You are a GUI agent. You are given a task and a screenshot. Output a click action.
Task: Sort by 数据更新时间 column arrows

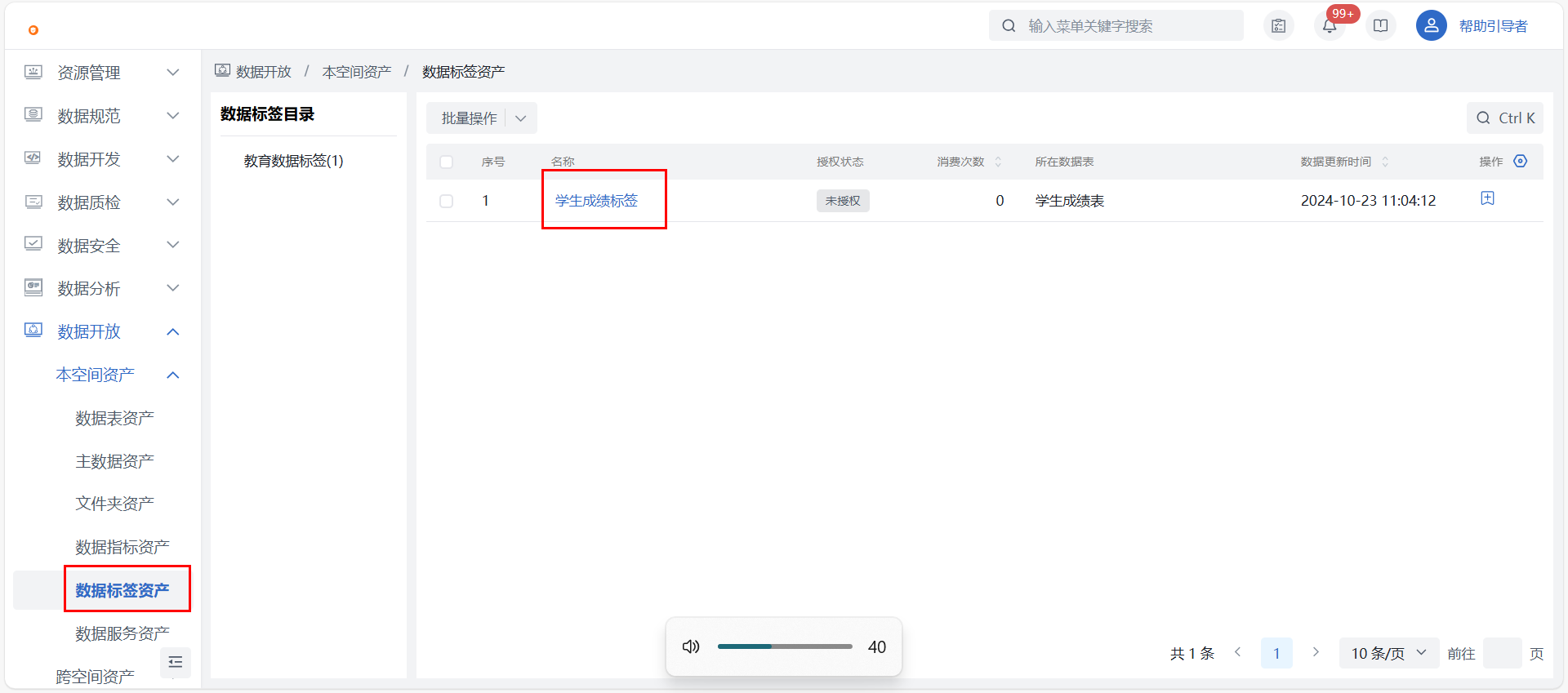pyautogui.click(x=1384, y=162)
